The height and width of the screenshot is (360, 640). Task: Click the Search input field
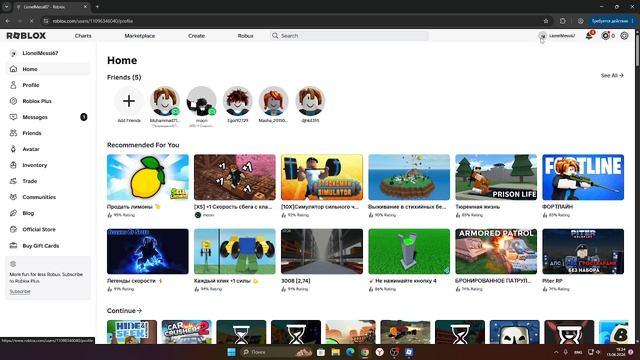coord(349,36)
